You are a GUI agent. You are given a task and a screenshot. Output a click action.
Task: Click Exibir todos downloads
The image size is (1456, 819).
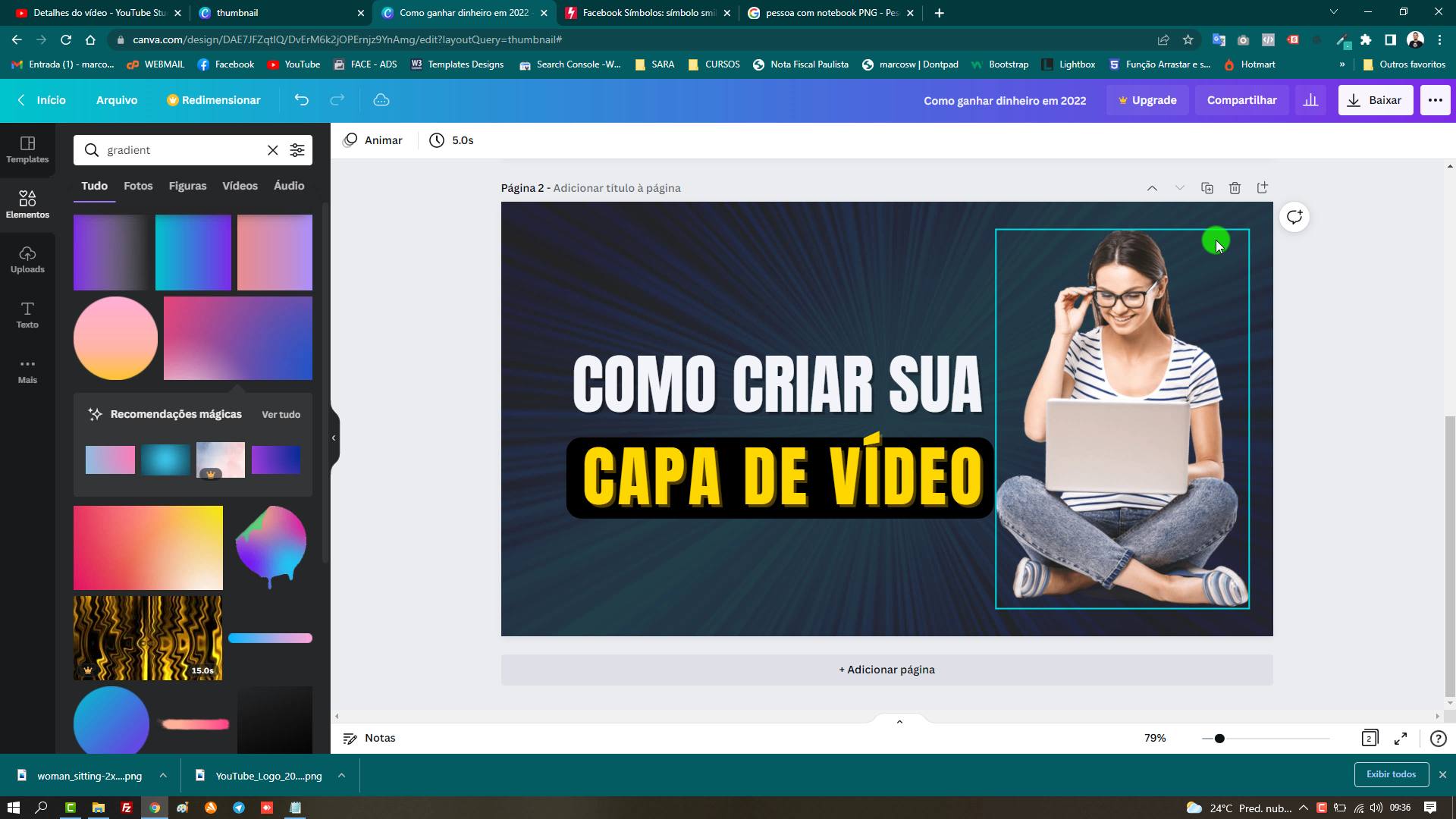1391,774
